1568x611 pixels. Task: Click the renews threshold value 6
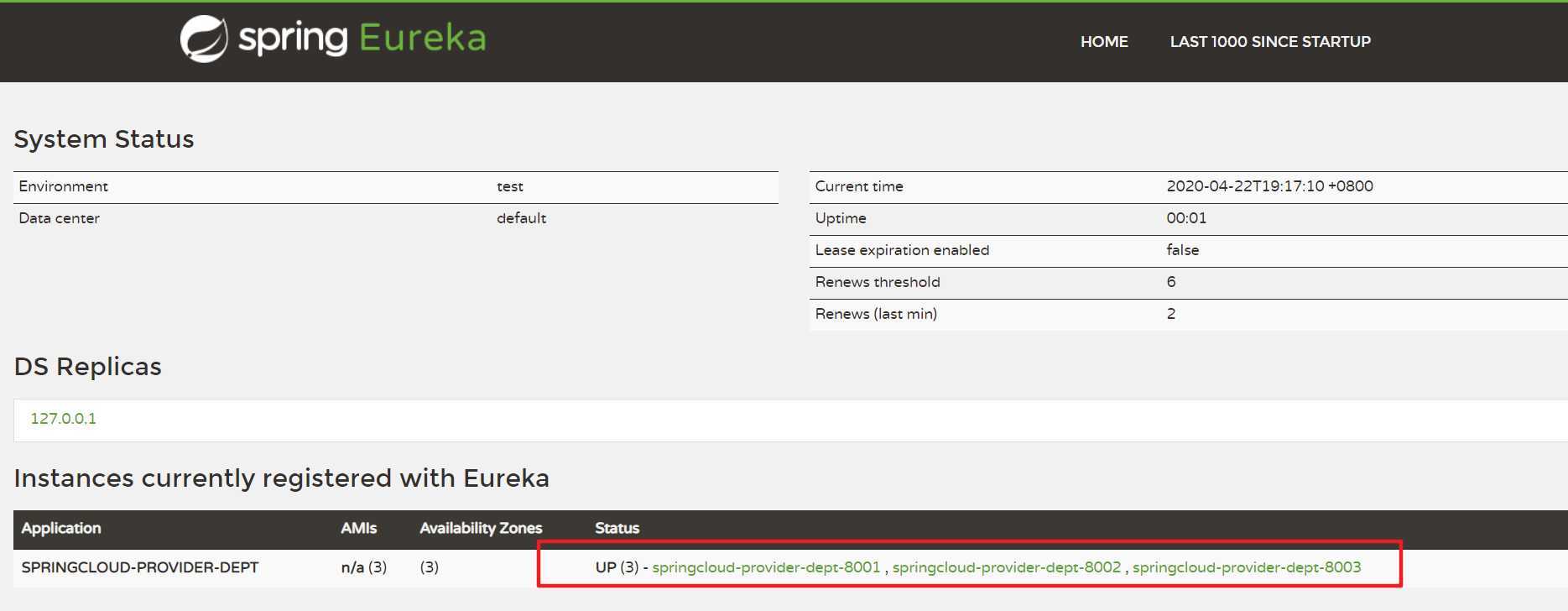[x=1171, y=282]
